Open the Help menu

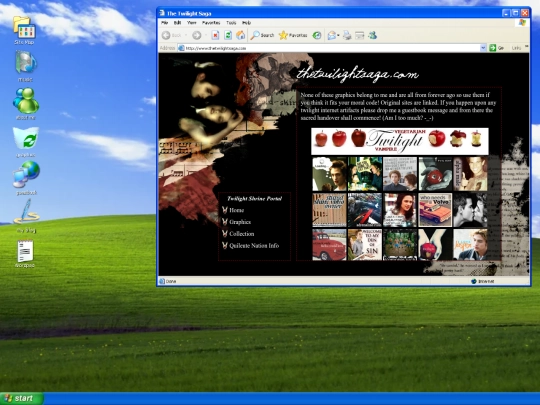coord(246,23)
